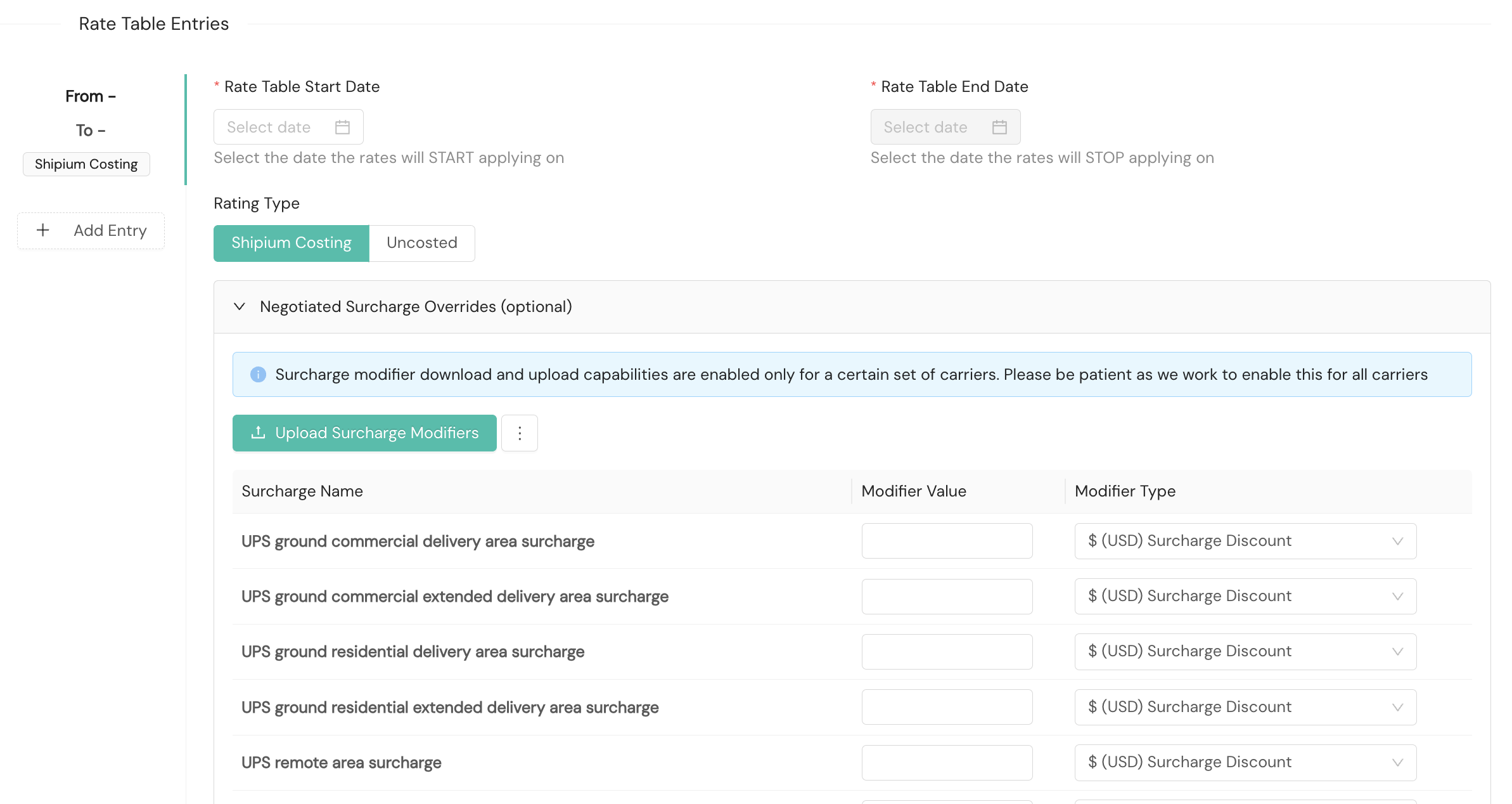Click Modifier Value field for residential delivery area surcharge
1512x804 pixels.
pos(947,652)
